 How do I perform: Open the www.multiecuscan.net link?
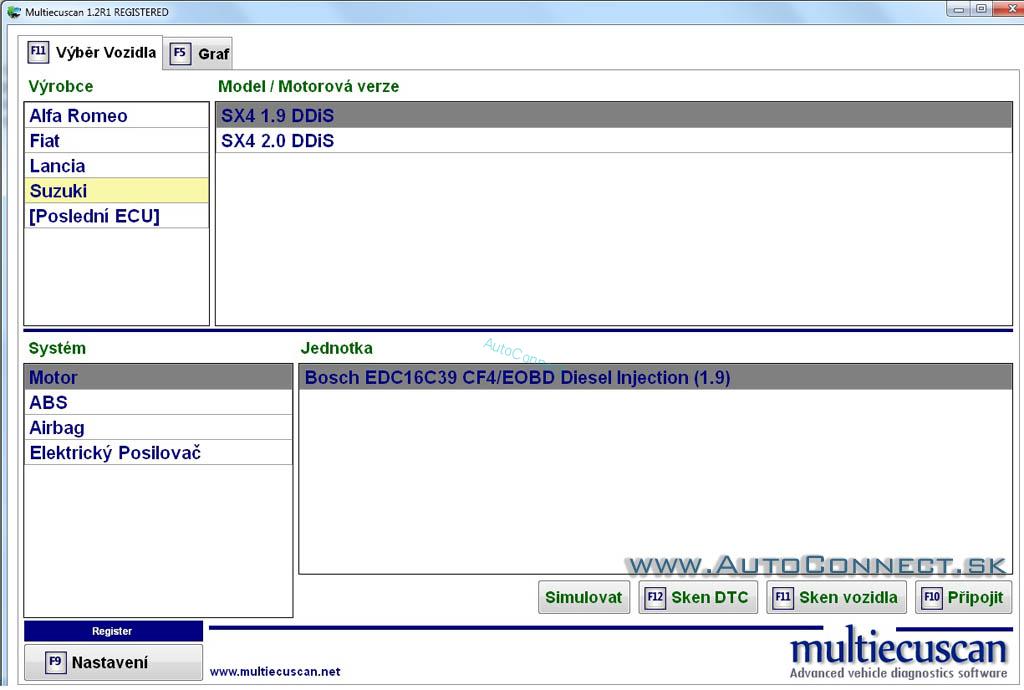(x=275, y=671)
